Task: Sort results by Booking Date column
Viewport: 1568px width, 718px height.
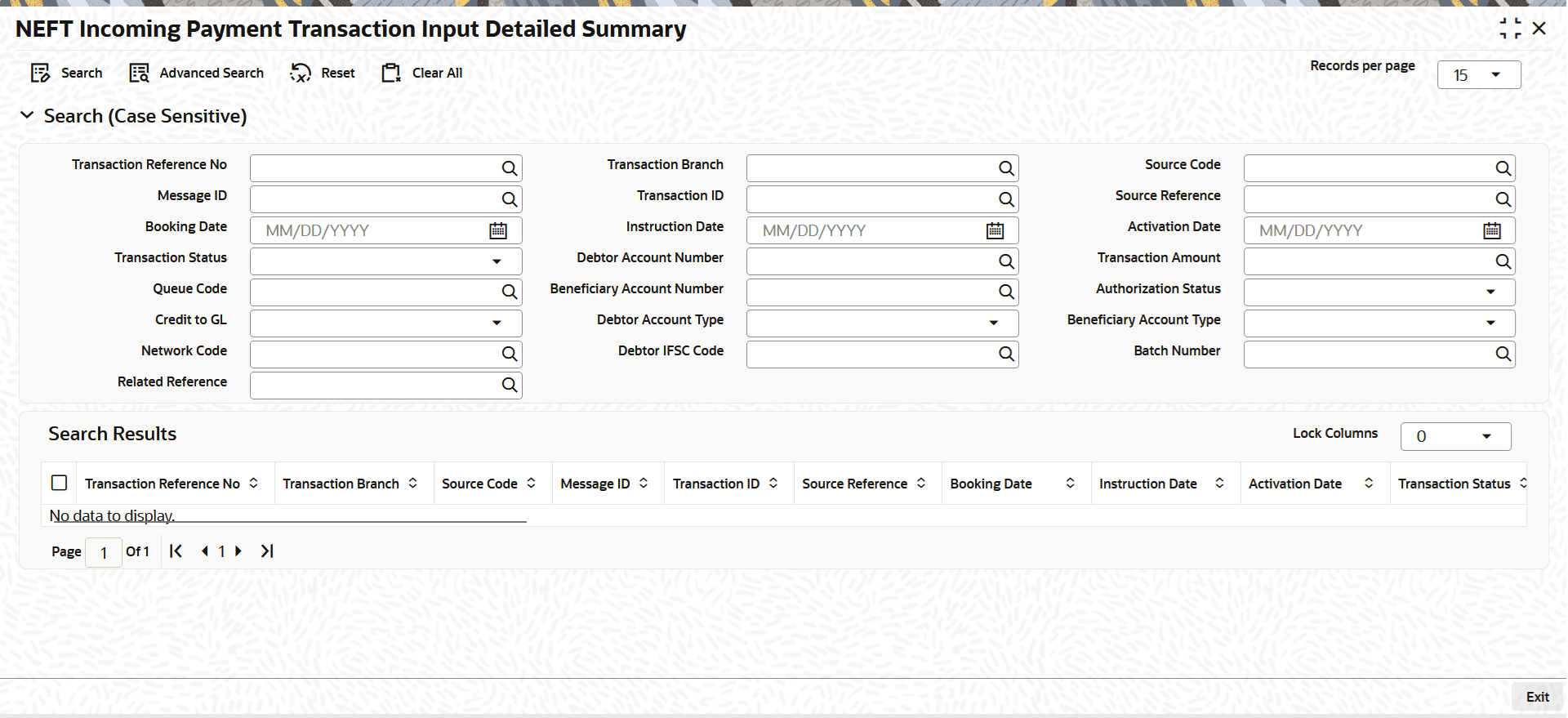Action: pos(1071,484)
